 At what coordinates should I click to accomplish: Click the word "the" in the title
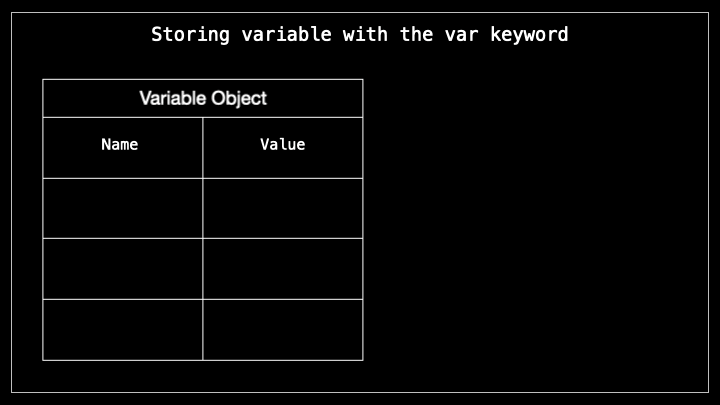[x=416, y=34]
